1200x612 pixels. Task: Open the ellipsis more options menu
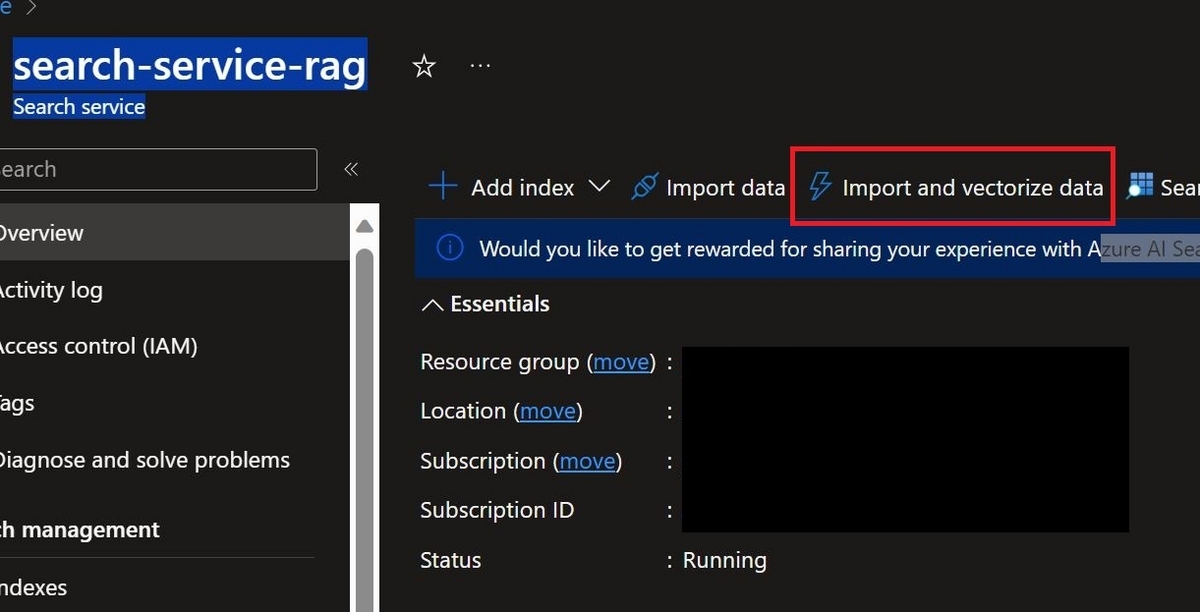(x=480, y=66)
